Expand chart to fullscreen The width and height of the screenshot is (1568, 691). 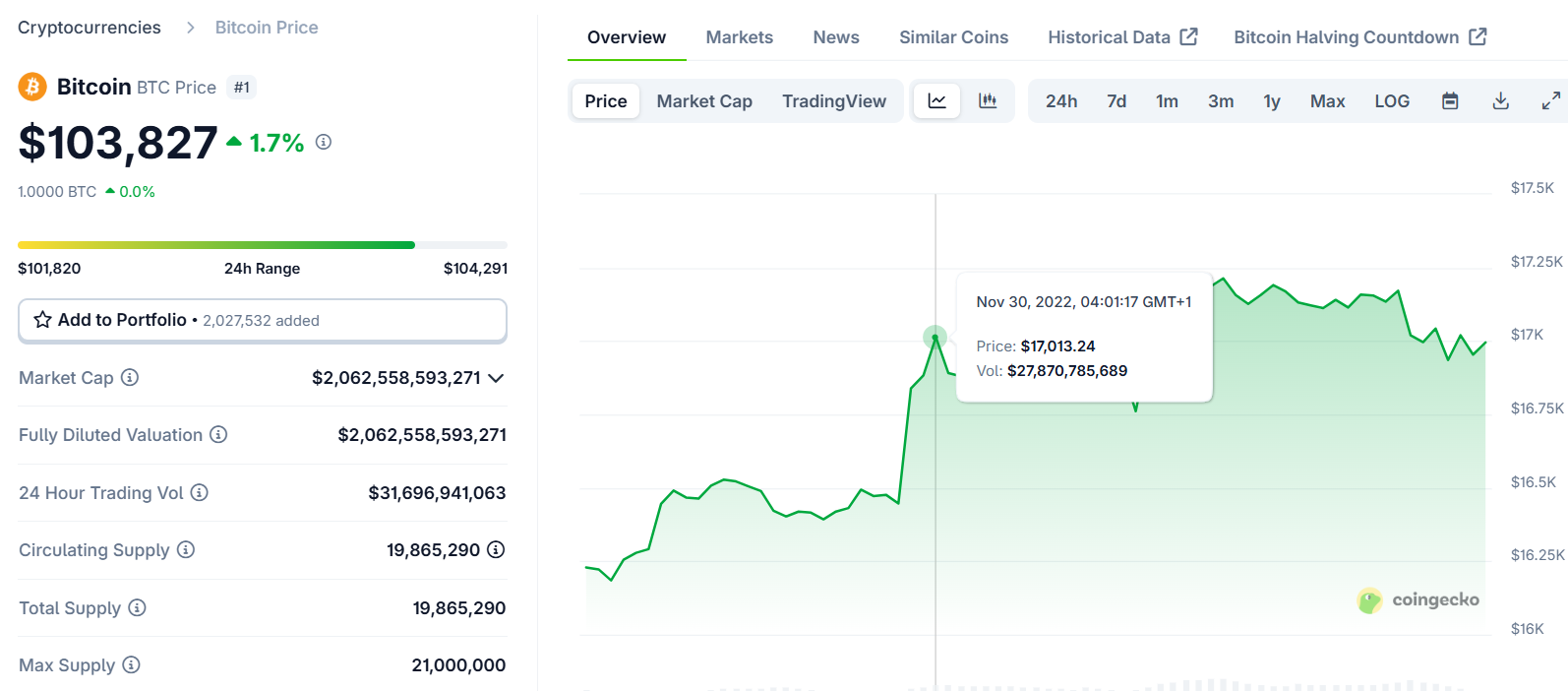(1550, 101)
